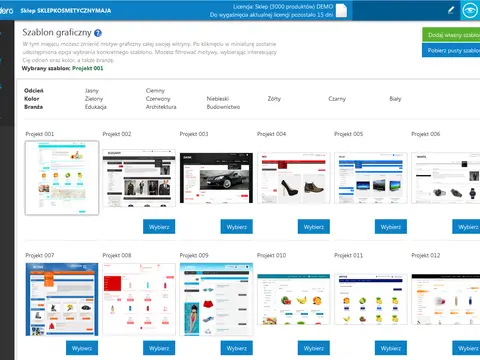Click the eye preview icon in header
The width and height of the screenshot is (480, 360).
point(470,10)
